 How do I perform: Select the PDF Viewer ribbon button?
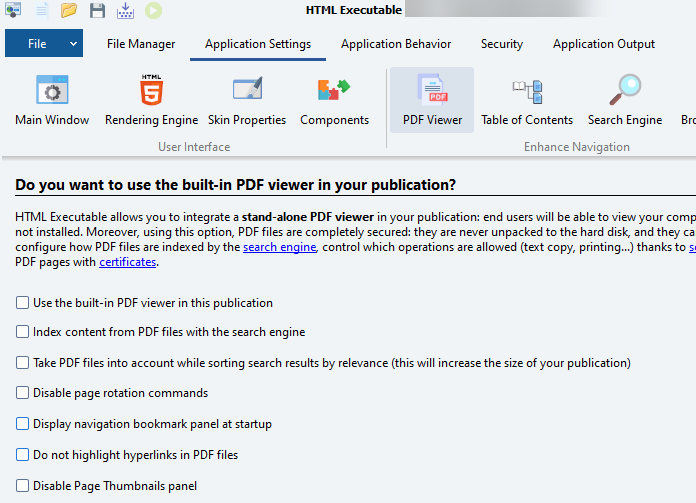432,101
